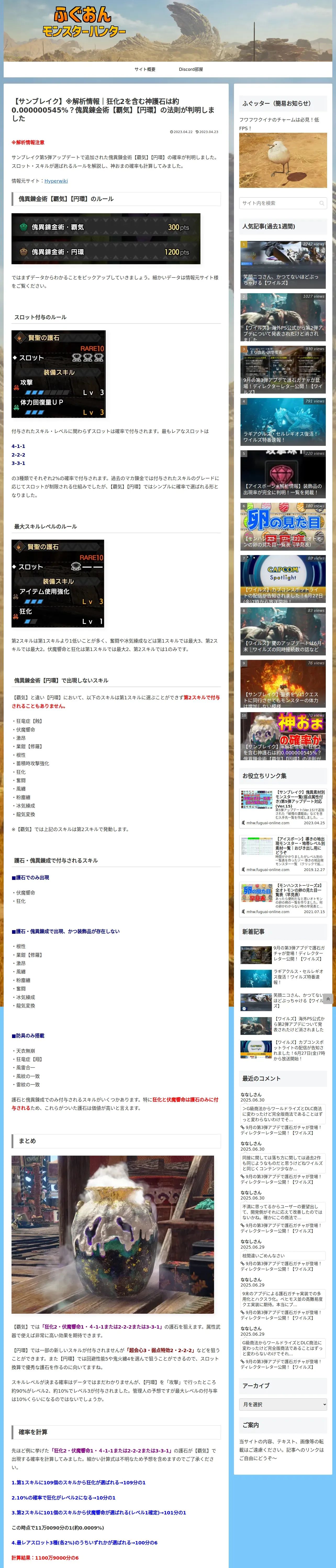Open new article ラギアクルス・セルレギオス復活
Image resolution: width=336 pixels, height=1568 pixels.
[x=283, y=978]
